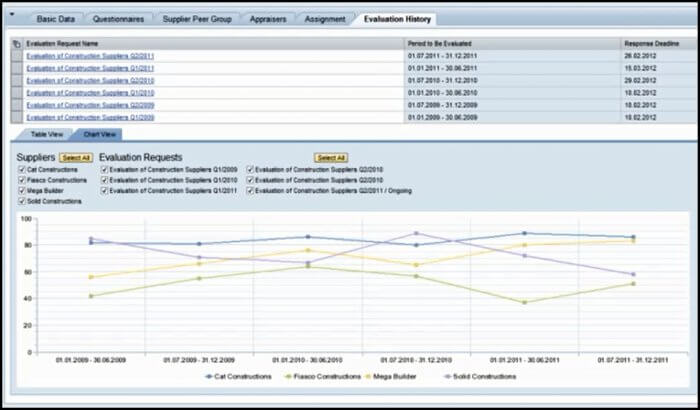Click the Suppliers heading in the chart filter

point(36,157)
